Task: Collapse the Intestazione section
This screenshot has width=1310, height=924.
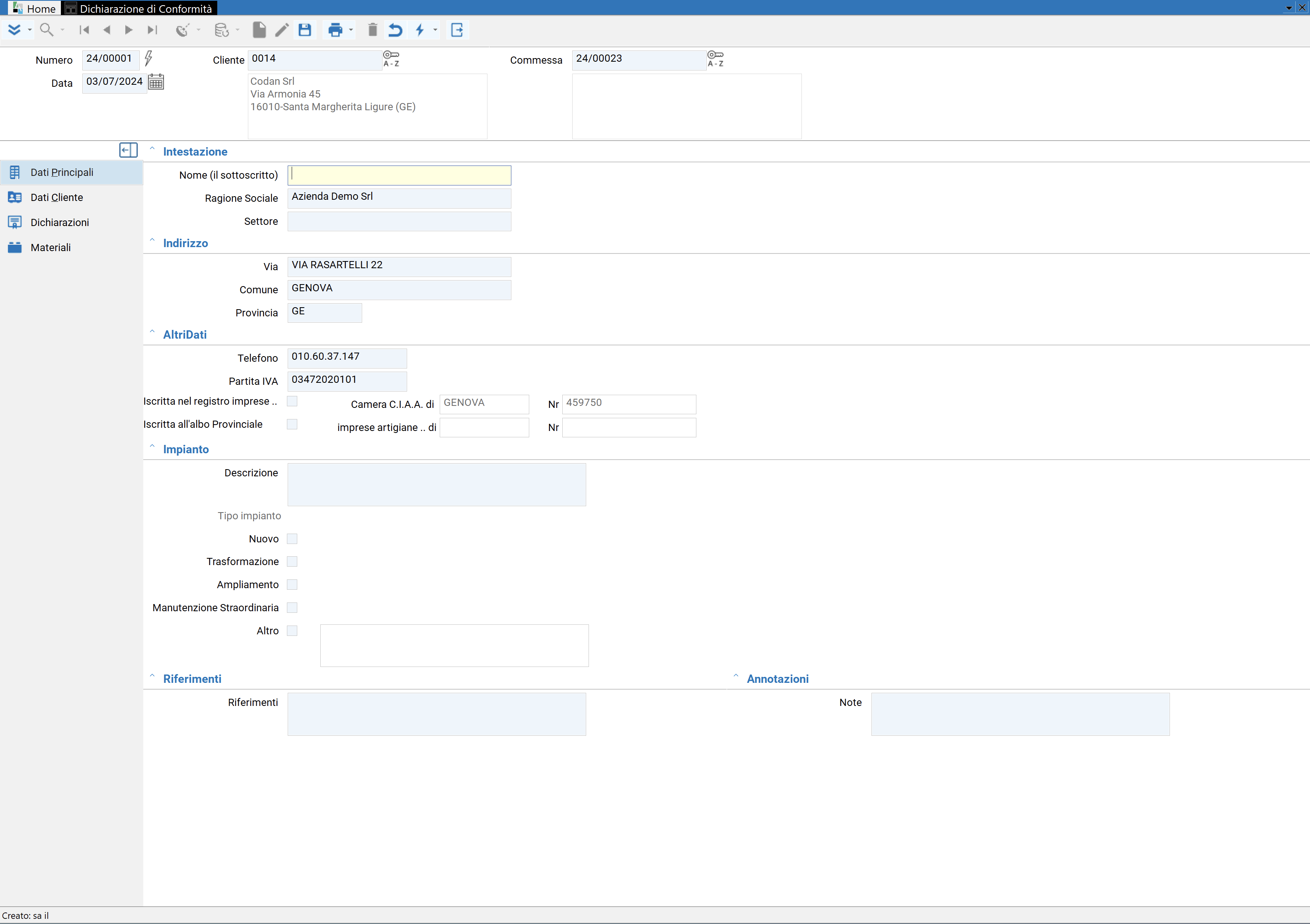Action: click(152, 148)
